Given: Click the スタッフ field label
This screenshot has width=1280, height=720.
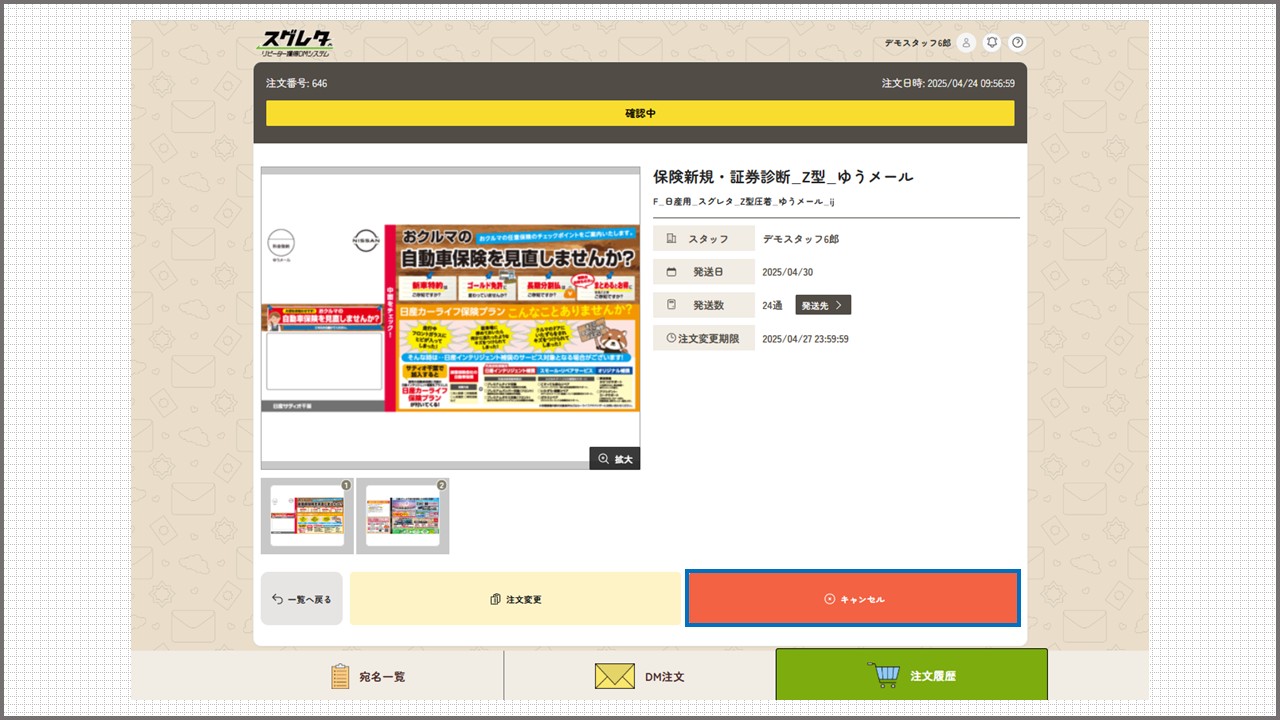Looking at the screenshot, I should [704, 239].
